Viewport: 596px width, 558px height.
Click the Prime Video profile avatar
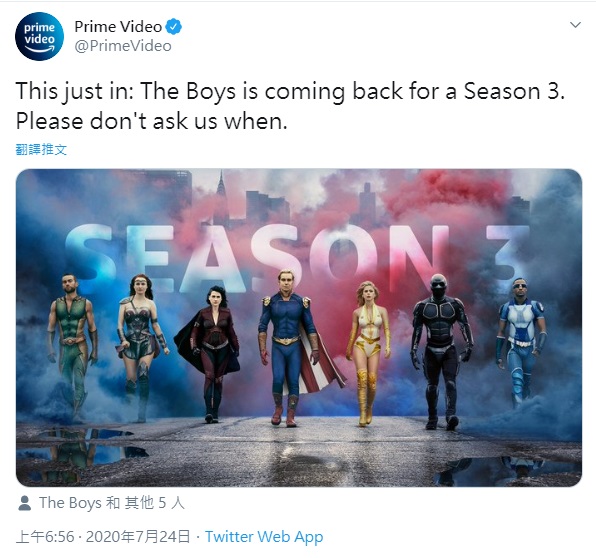pyautogui.click(x=39, y=36)
